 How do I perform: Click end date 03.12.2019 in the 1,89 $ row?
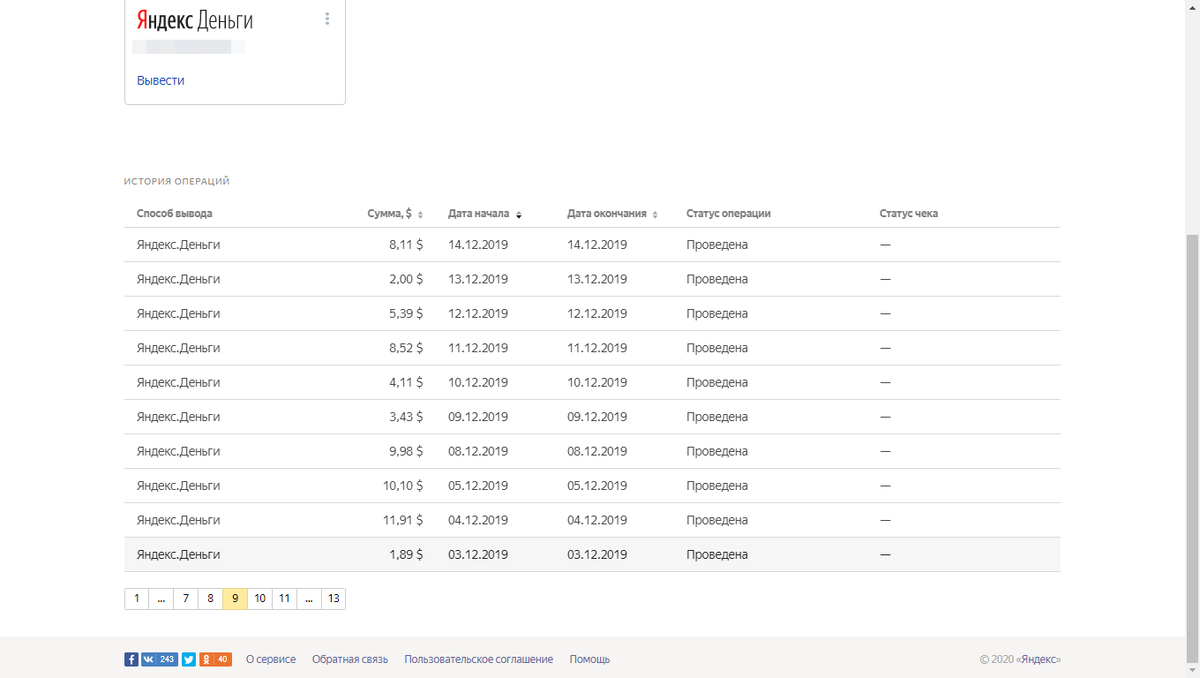pos(597,555)
